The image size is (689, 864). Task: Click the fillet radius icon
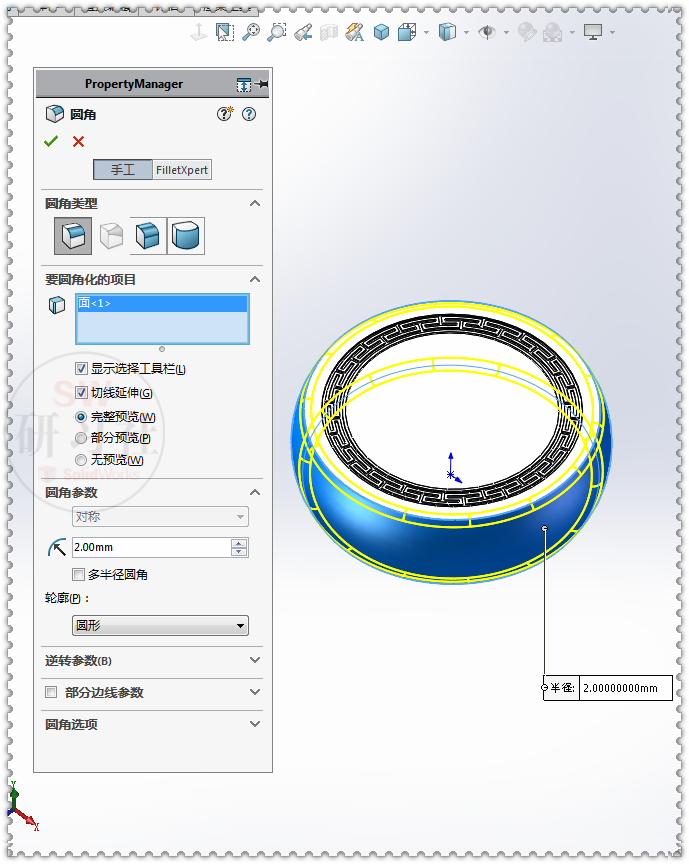57,547
